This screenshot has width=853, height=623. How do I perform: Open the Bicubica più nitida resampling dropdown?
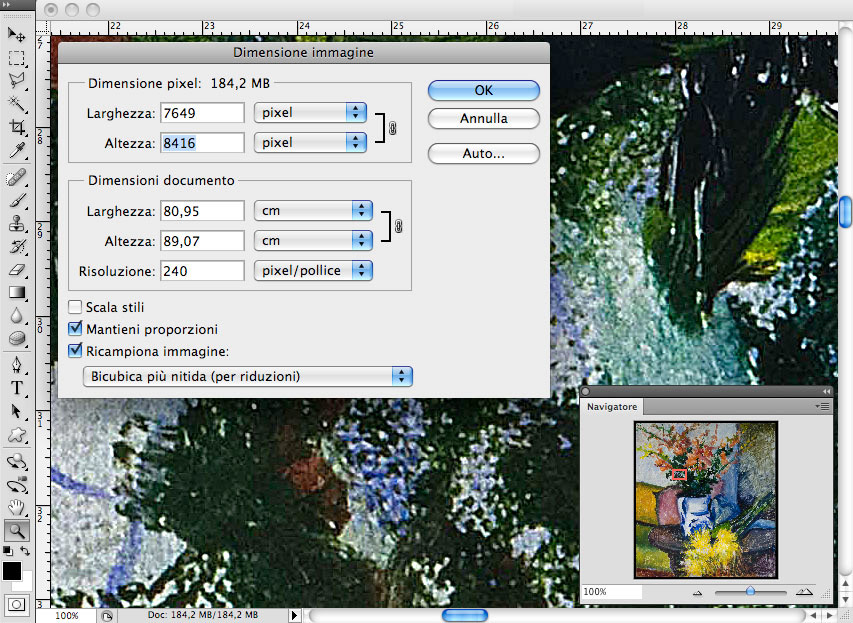click(248, 377)
